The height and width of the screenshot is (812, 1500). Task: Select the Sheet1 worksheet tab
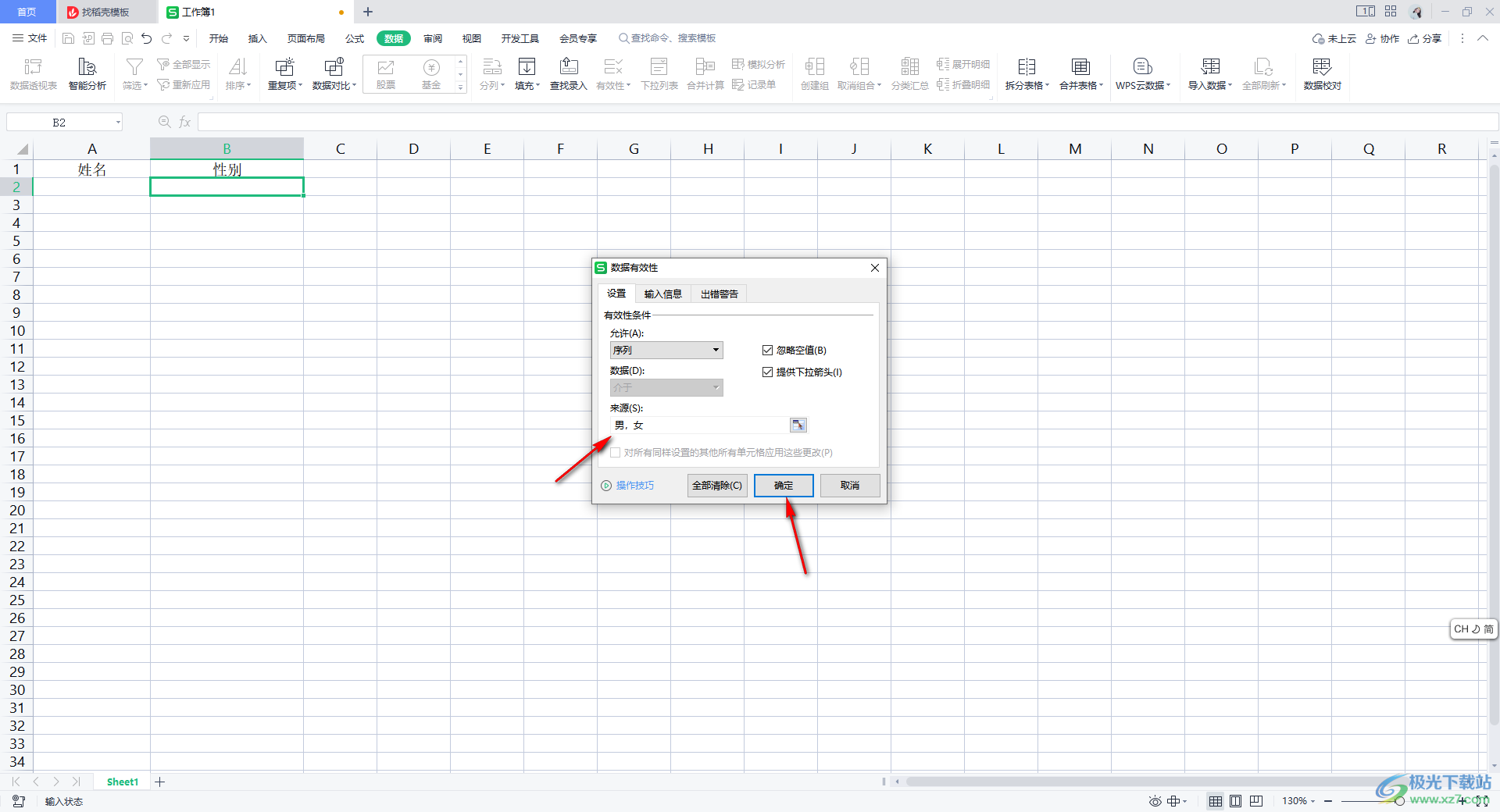123,782
